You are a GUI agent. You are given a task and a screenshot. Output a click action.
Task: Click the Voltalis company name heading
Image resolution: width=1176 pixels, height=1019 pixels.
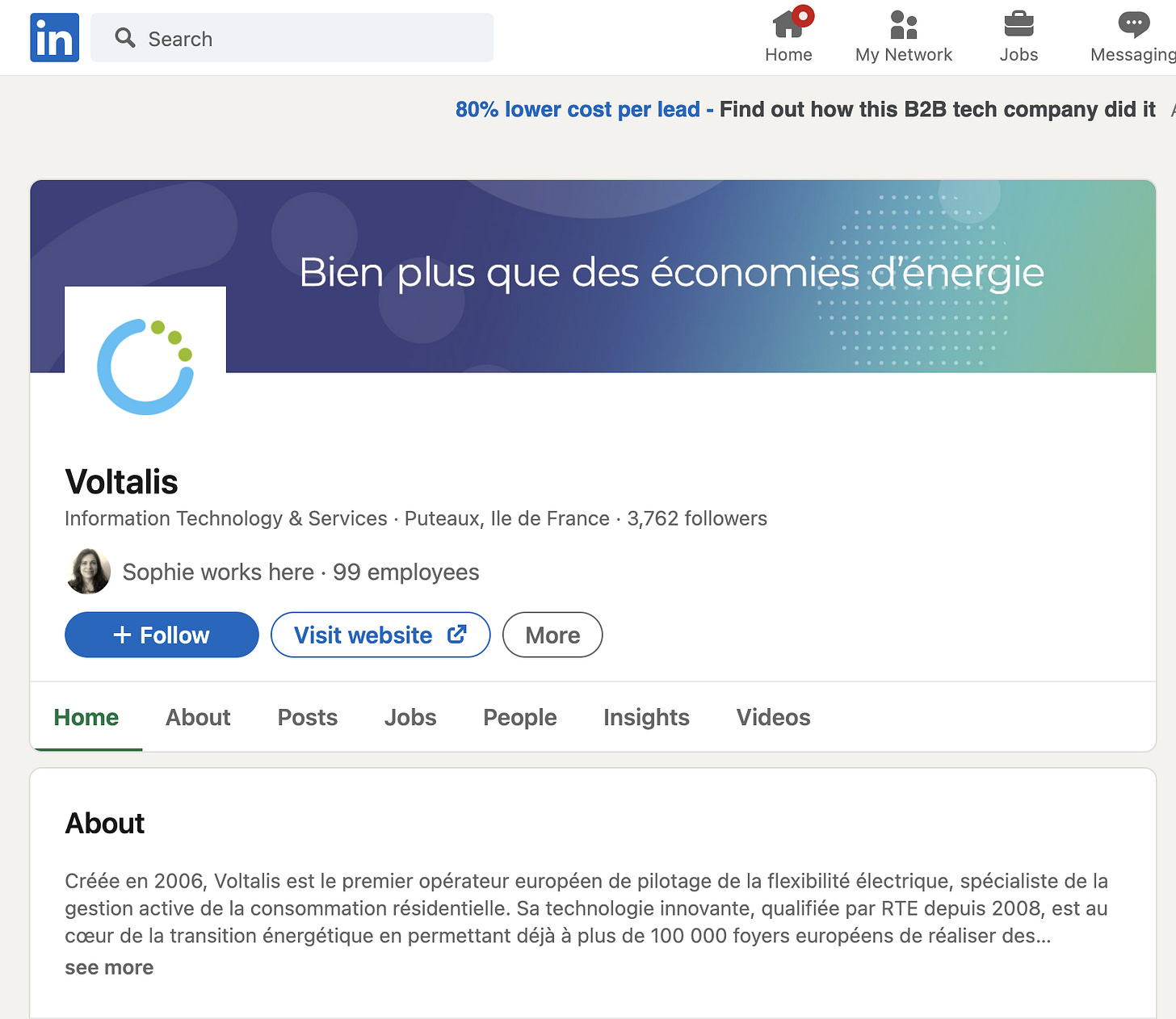(121, 481)
